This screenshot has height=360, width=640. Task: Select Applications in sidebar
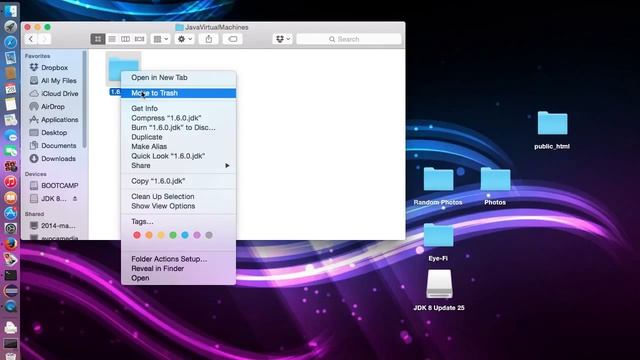(x=54, y=120)
